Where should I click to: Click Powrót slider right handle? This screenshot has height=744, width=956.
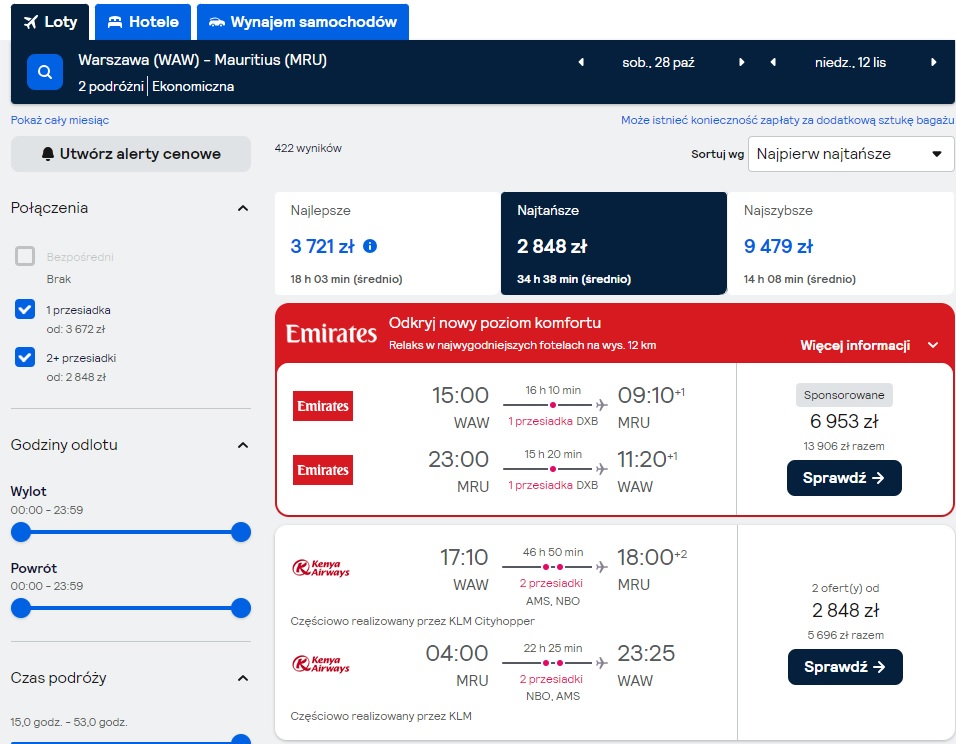click(241, 608)
